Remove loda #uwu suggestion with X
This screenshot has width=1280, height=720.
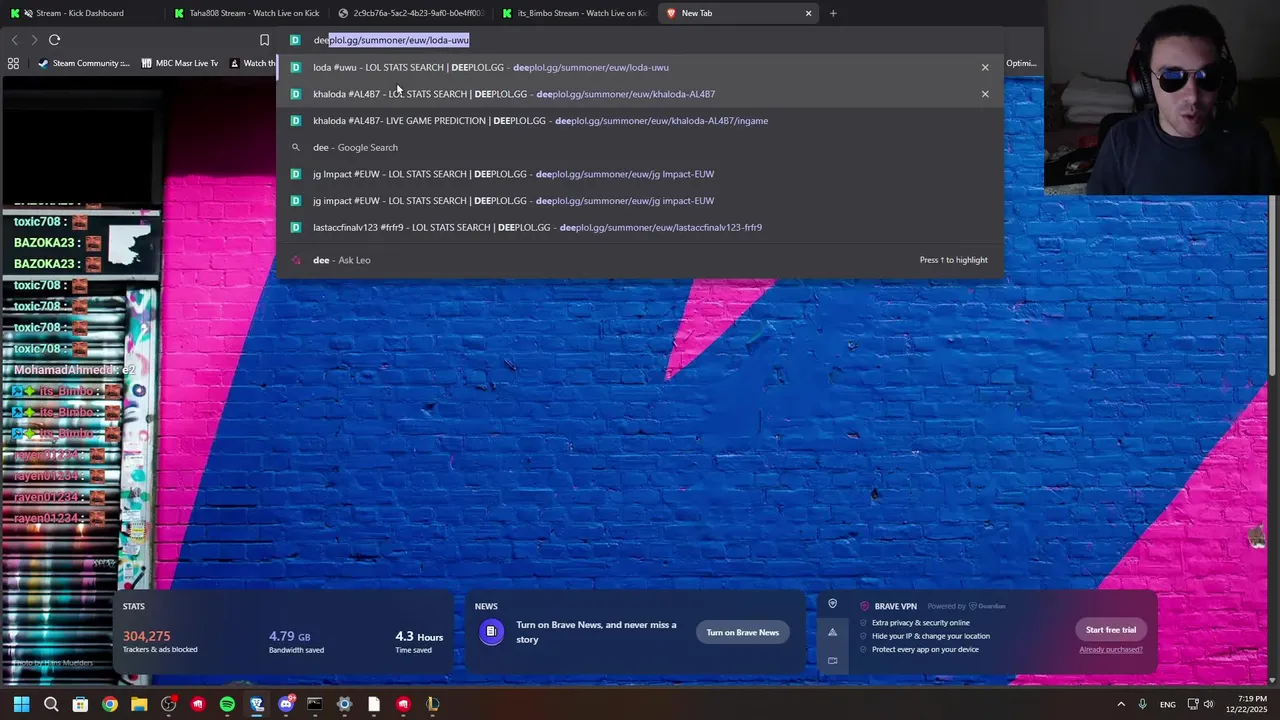coord(985,67)
